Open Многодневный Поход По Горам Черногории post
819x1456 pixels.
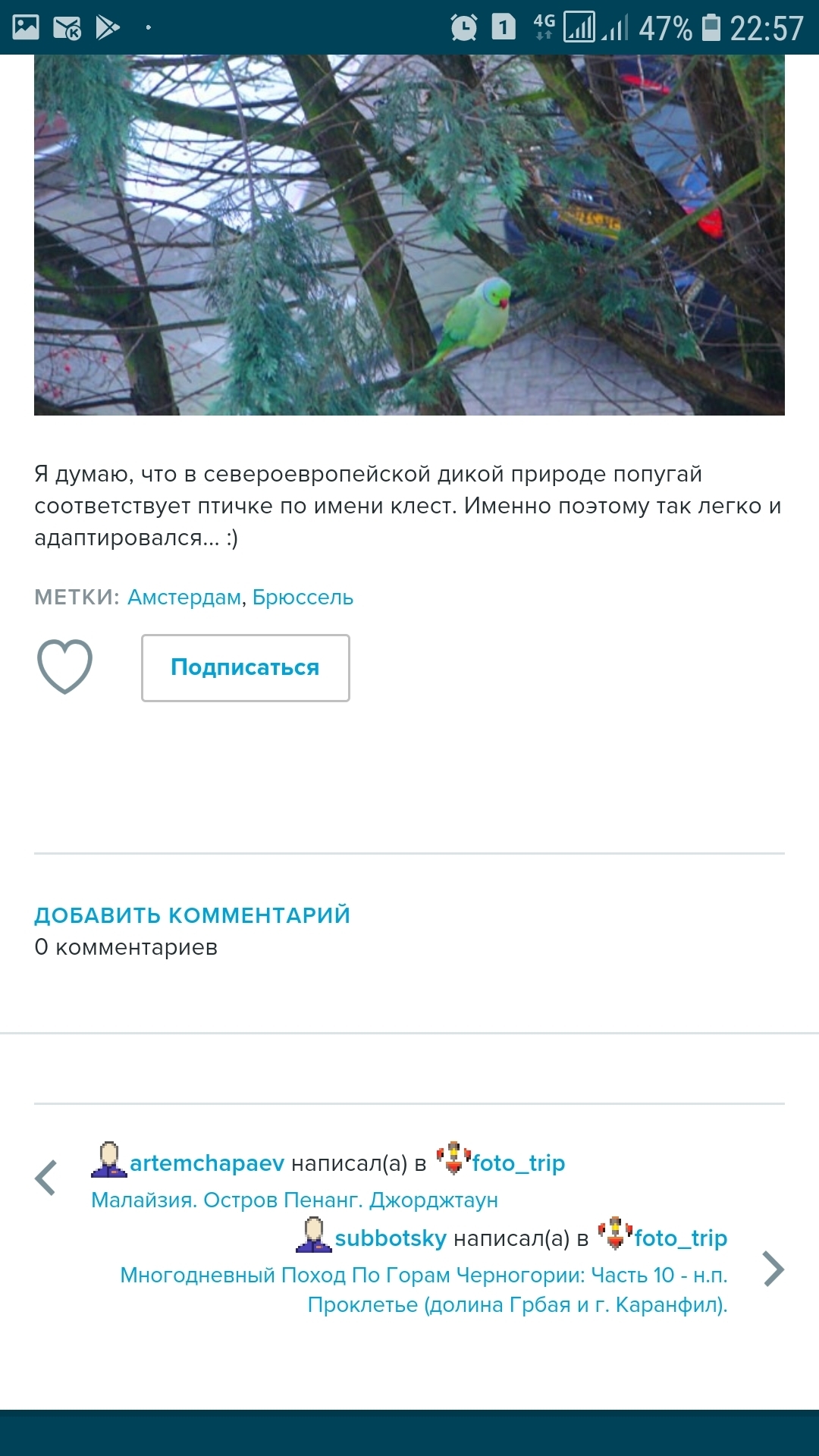(424, 1290)
